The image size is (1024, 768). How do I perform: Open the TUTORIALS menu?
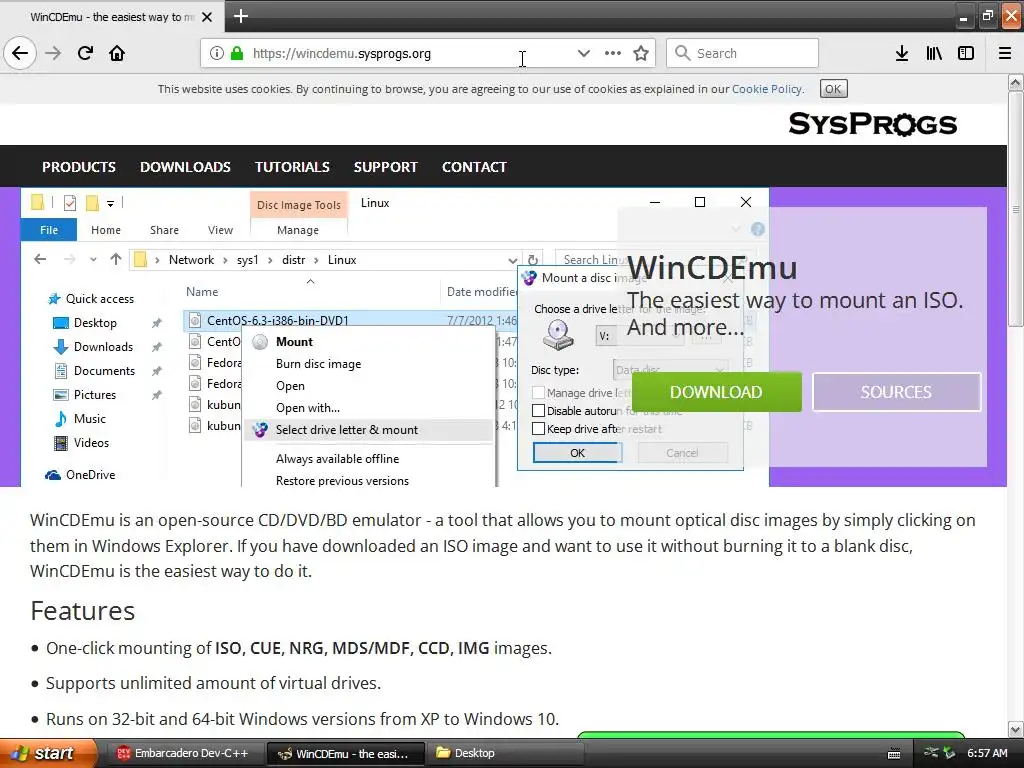[x=292, y=167]
